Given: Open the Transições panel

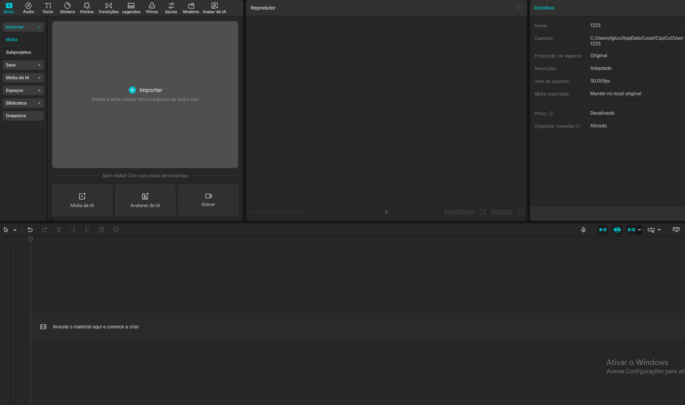Looking at the screenshot, I should click(x=108, y=8).
